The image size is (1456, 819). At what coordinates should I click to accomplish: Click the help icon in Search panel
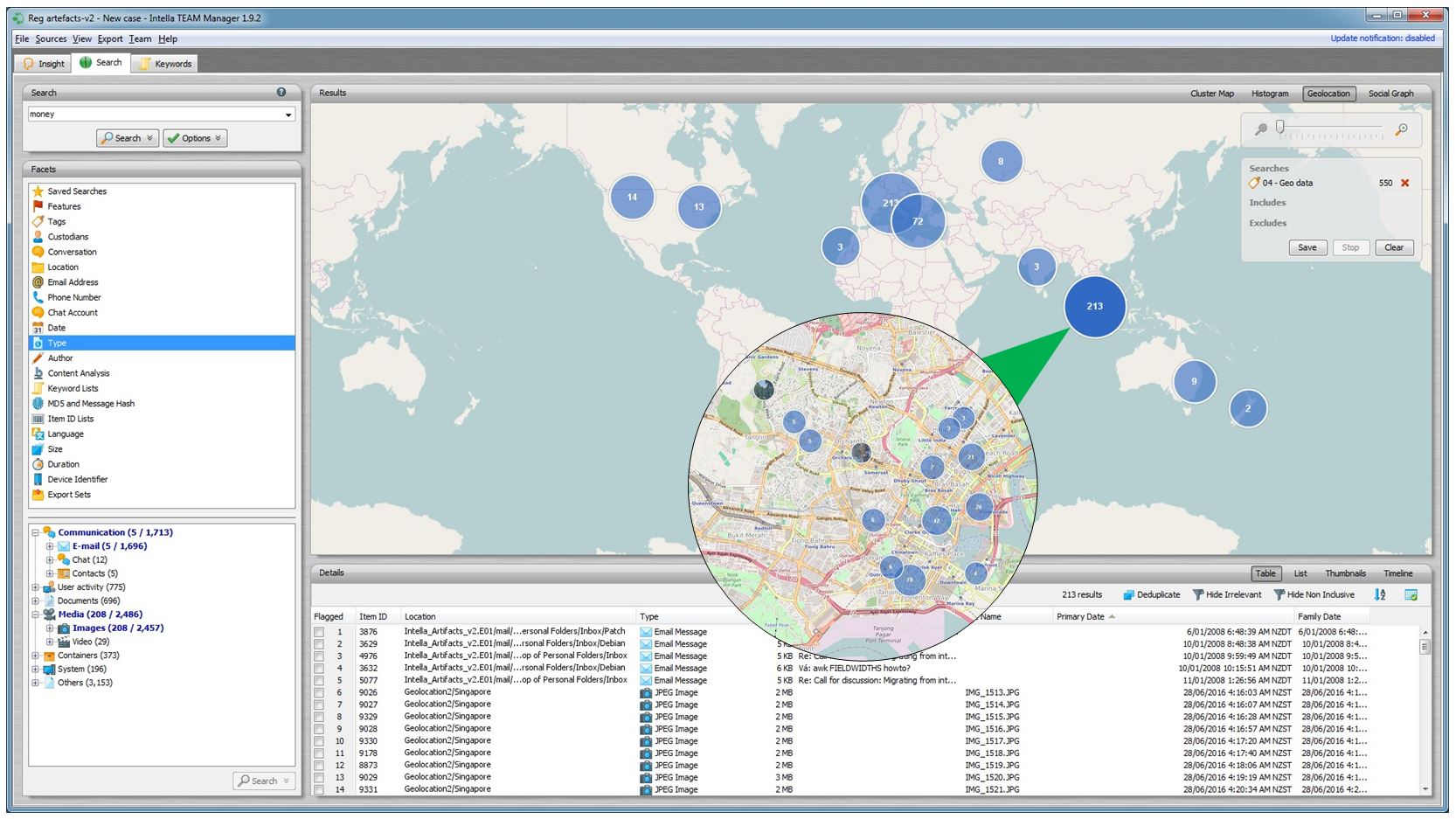point(281,92)
